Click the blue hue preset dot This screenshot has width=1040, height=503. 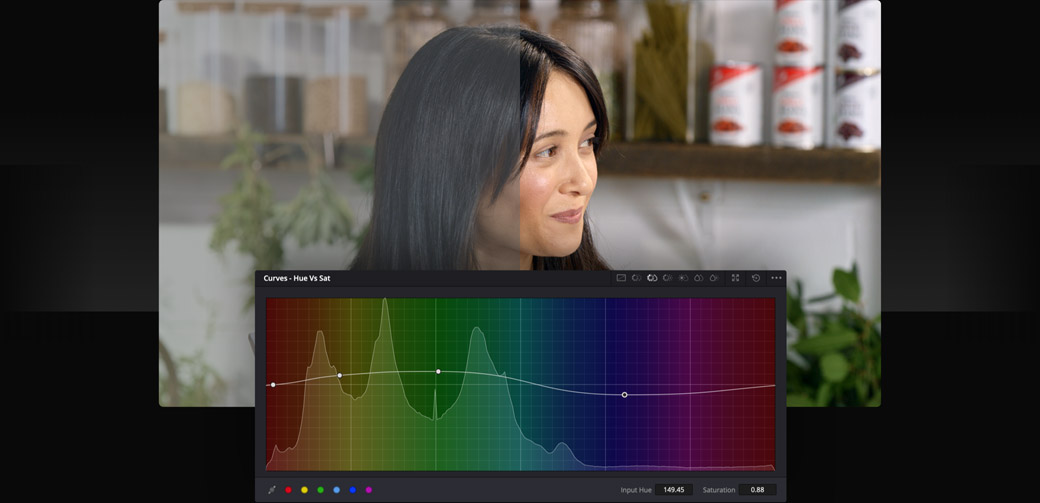353,490
